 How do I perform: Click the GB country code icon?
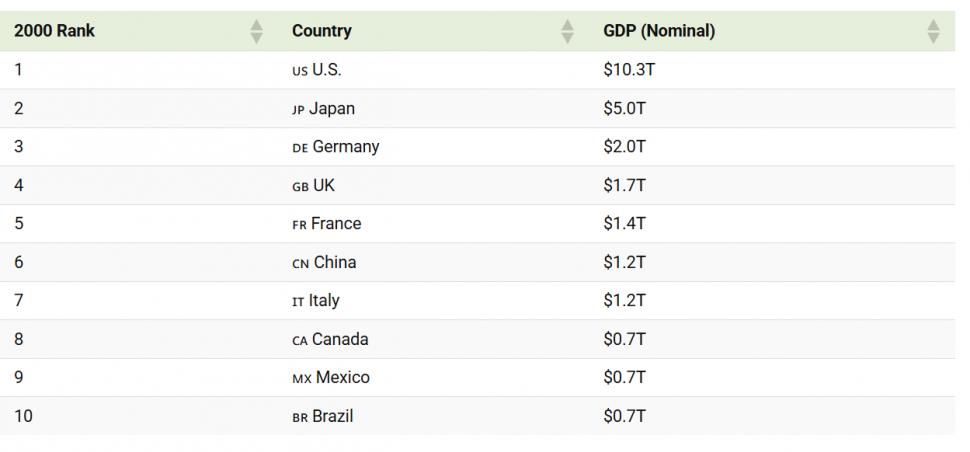300,187
